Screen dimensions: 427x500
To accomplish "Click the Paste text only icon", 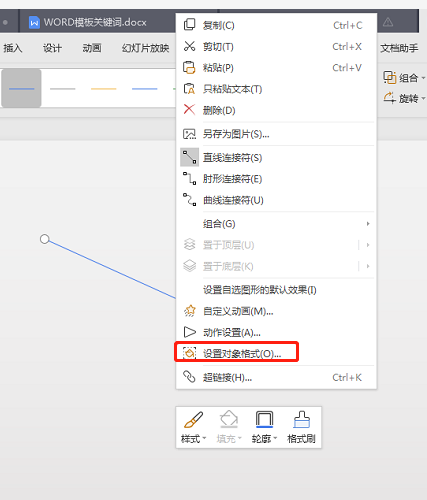I will click(189, 89).
